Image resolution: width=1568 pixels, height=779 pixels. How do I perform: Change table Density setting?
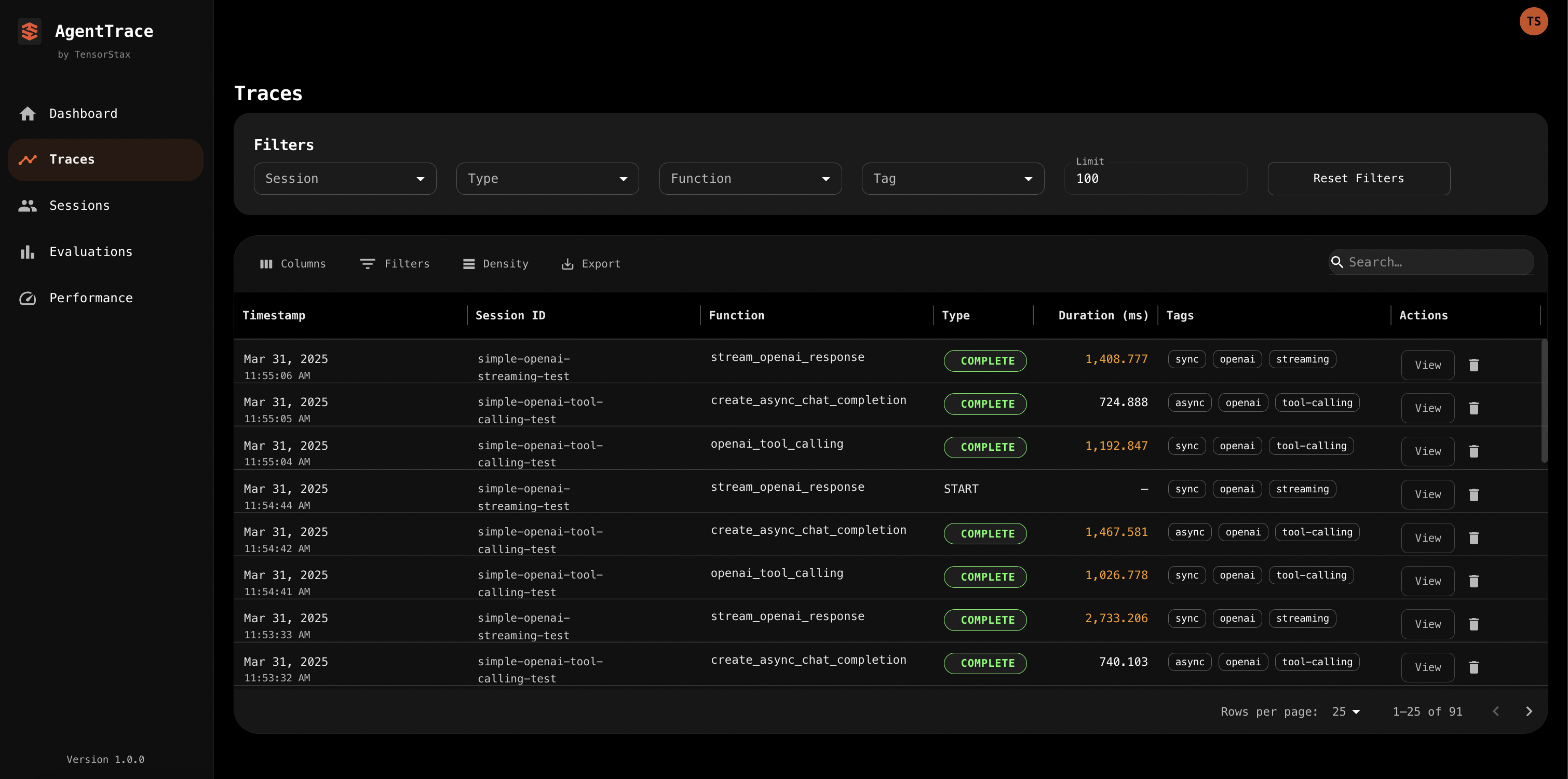(495, 264)
